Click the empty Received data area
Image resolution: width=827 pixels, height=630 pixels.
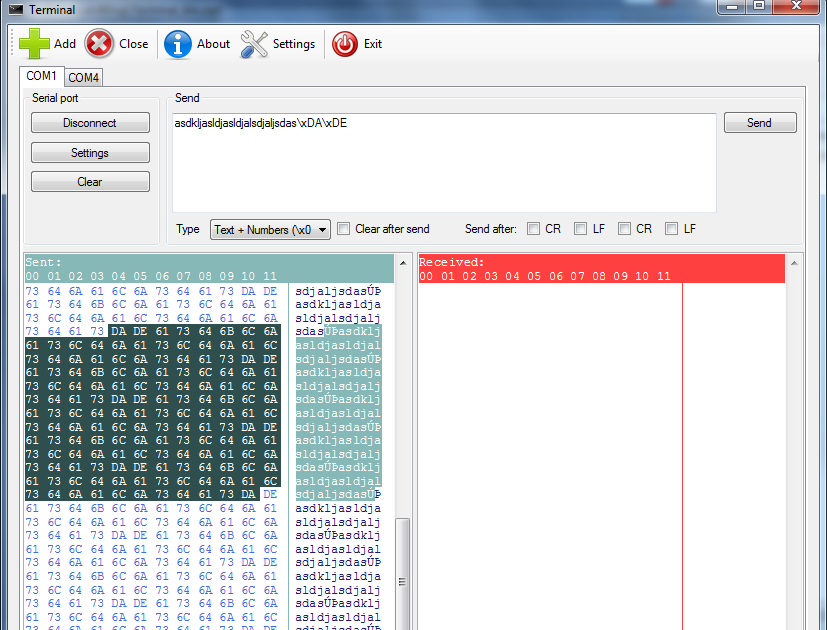(x=550, y=454)
